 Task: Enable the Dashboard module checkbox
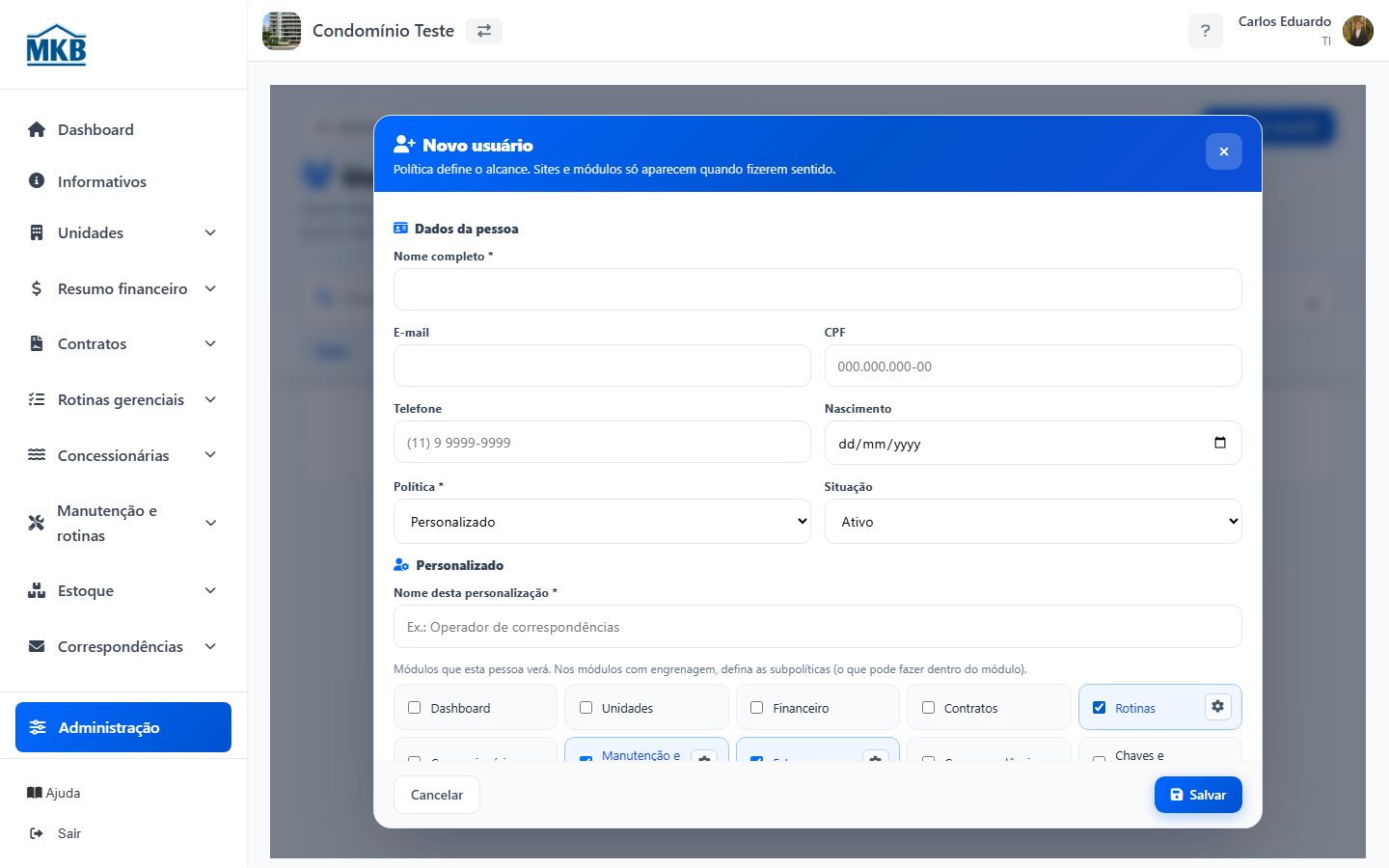[415, 707]
